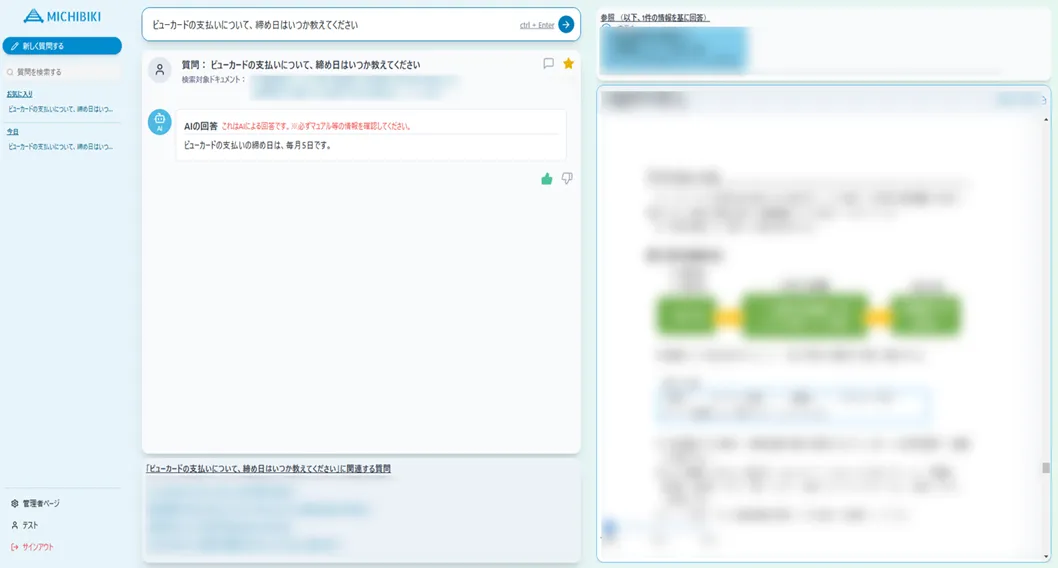Click the 参照 reference heading link
The height and width of the screenshot is (568, 1058).
(x=654, y=18)
